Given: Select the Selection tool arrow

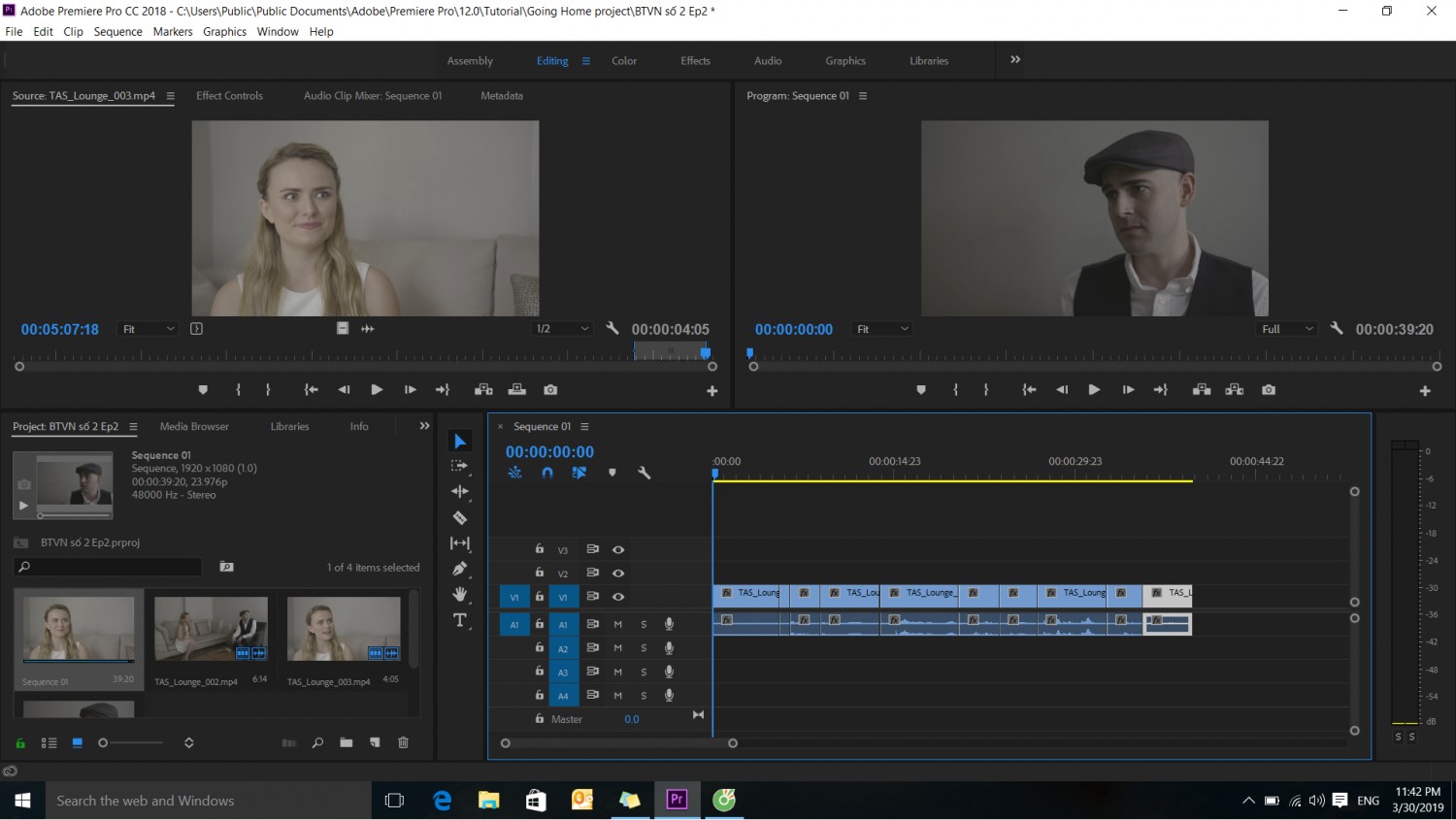Looking at the screenshot, I should (460, 443).
